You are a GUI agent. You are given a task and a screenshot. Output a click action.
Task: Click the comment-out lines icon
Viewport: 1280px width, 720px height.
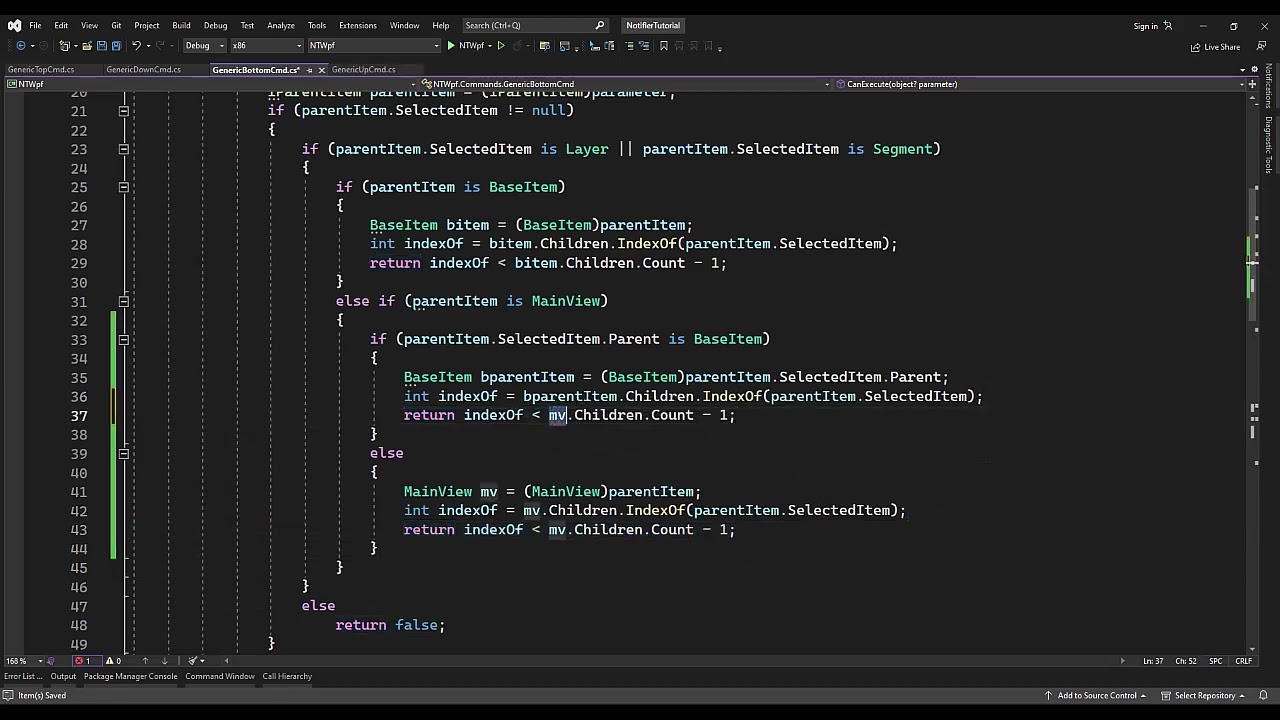coord(630,45)
